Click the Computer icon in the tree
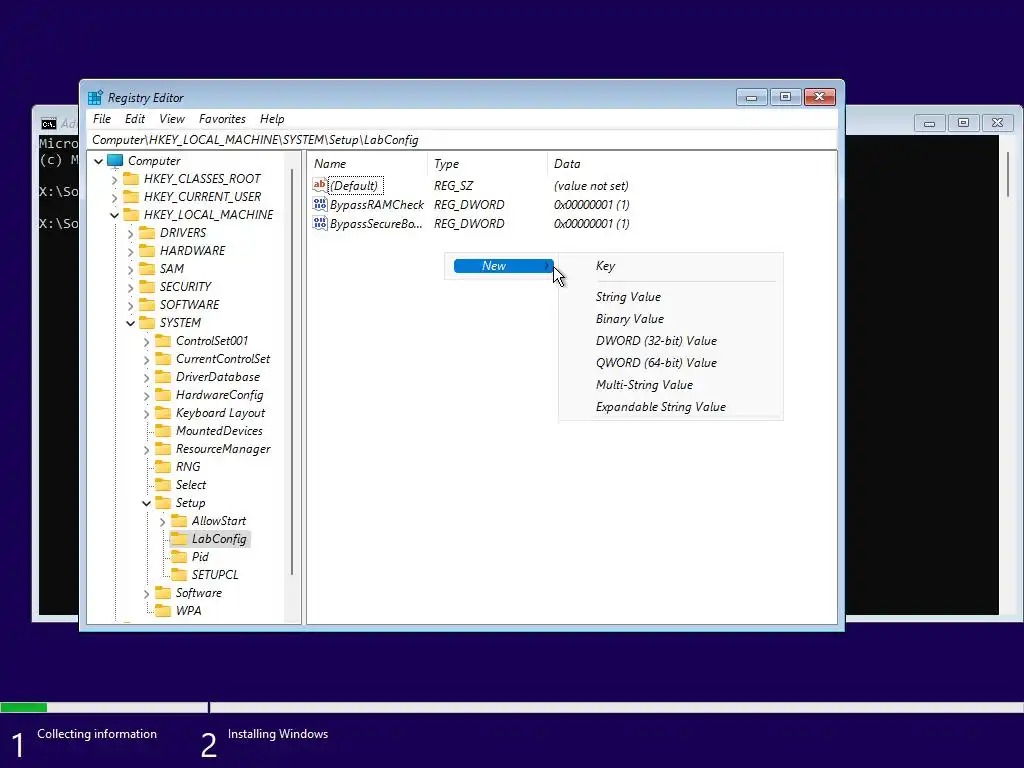This screenshot has width=1024, height=768. point(115,161)
